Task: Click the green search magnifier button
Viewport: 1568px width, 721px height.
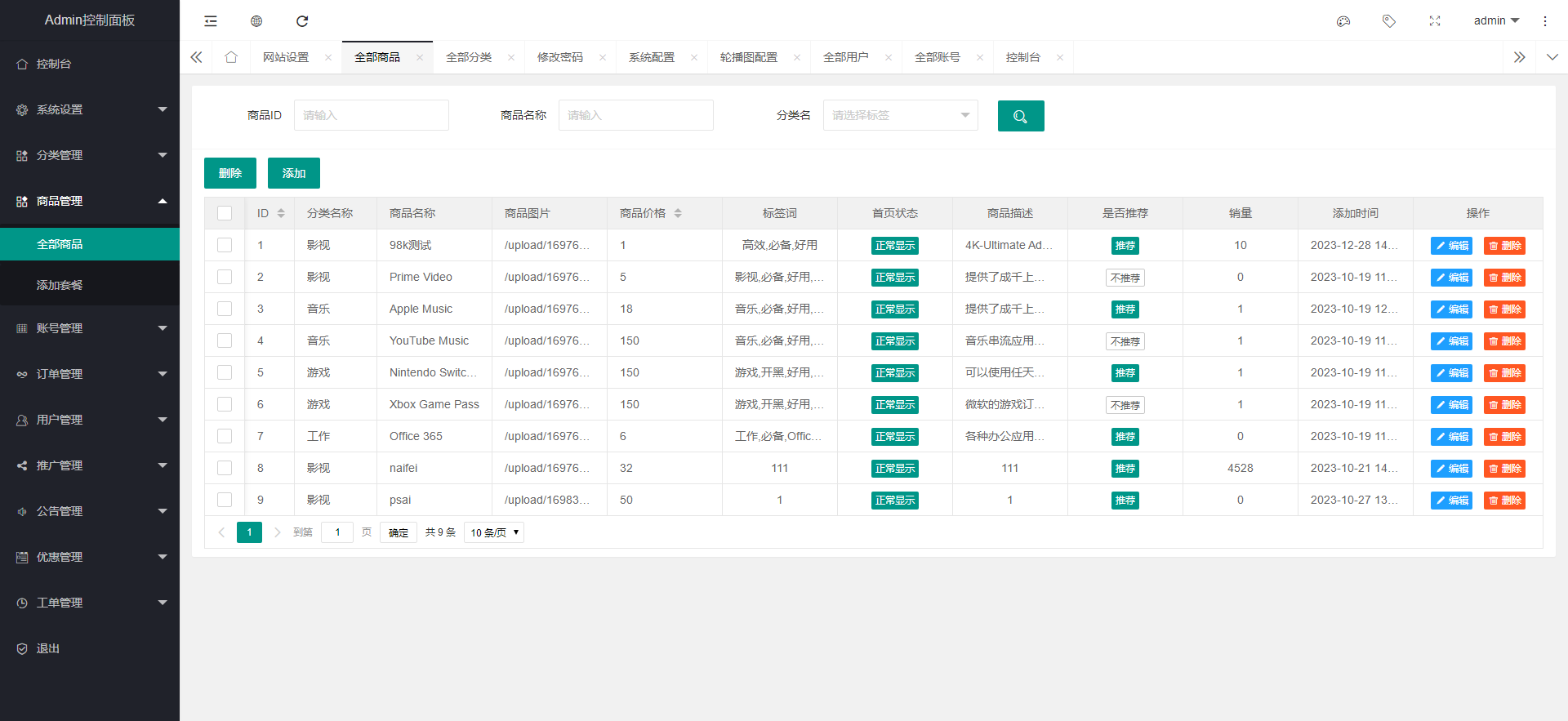Action: (1021, 116)
